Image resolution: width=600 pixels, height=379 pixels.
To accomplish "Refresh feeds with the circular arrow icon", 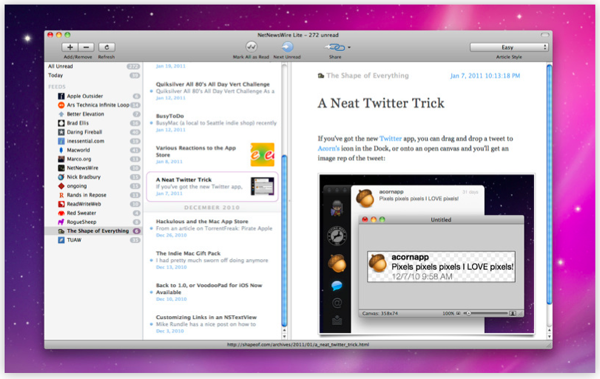I will 107,47.
